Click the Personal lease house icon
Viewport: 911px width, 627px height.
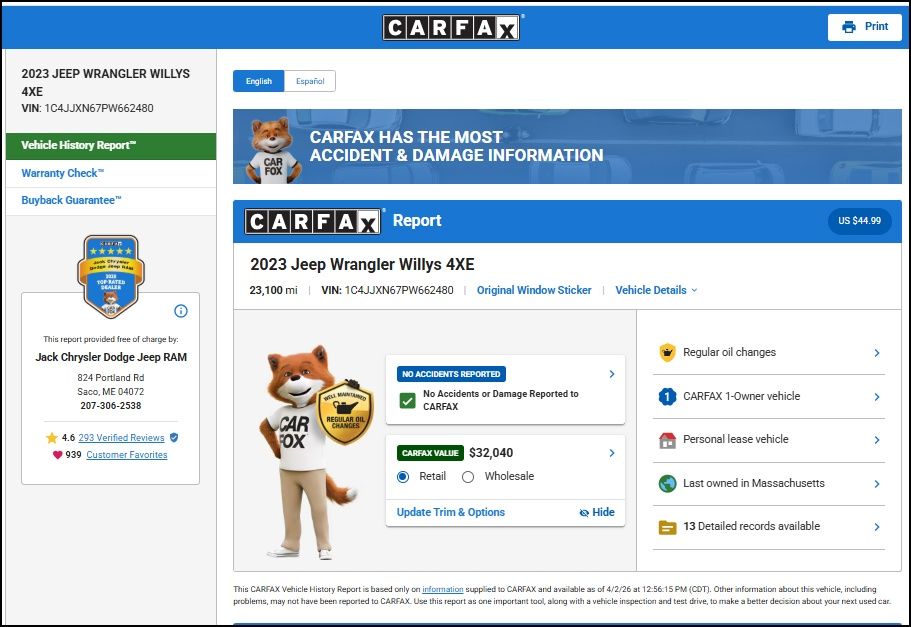point(667,440)
